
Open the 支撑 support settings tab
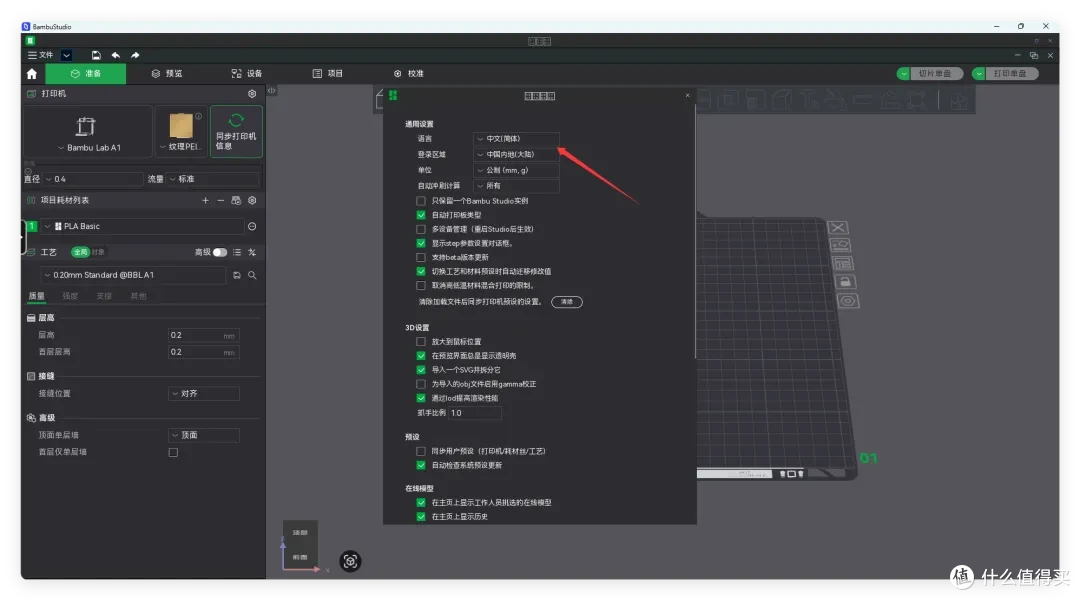pos(104,296)
